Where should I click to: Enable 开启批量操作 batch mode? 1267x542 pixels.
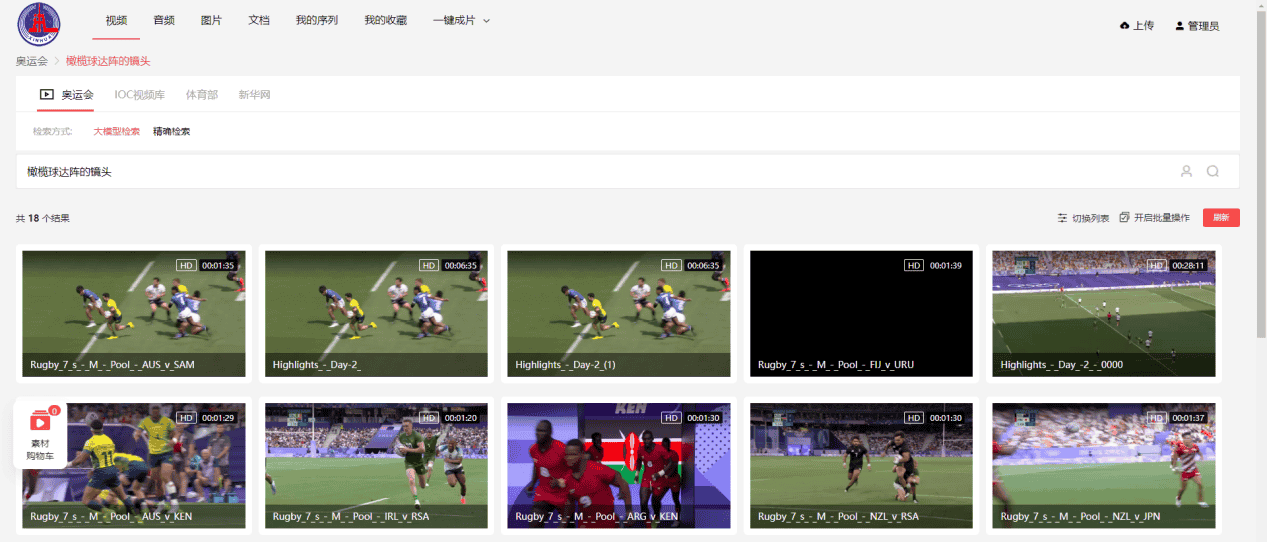coord(1154,218)
